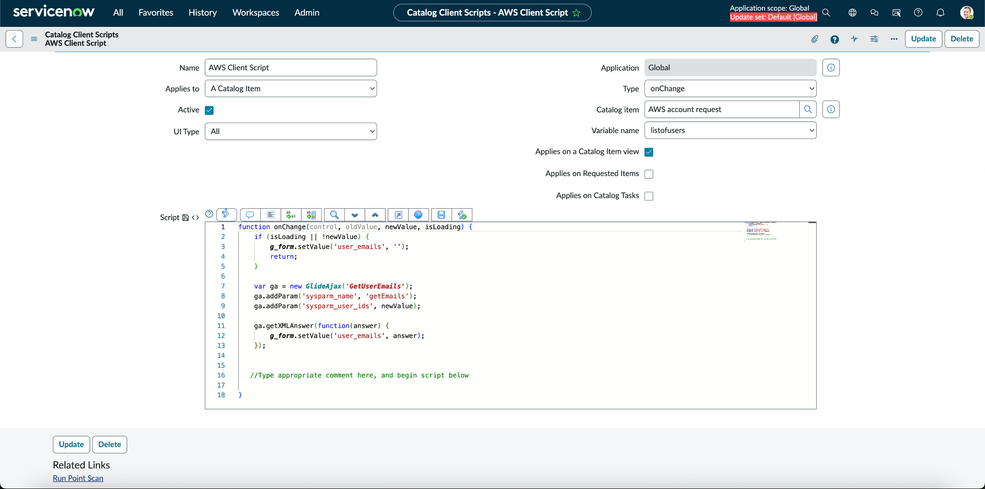Open the UI Type dropdown
The width and height of the screenshot is (985, 489).
(x=291, y=131)
